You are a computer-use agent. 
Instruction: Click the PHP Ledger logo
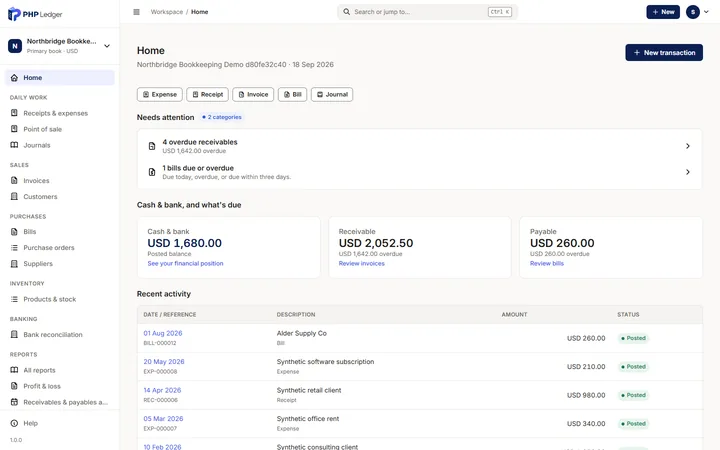(x=35, y=14)
